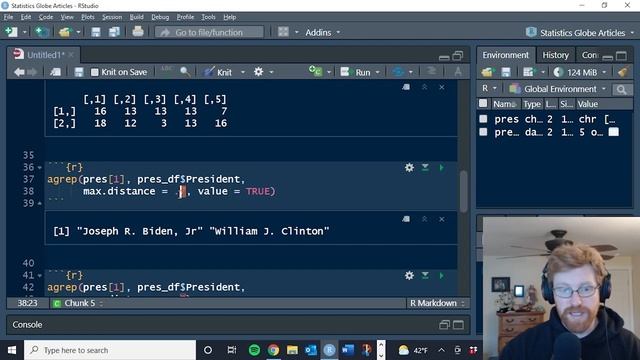Insert a new code chunk icon
640x360 pixels.
tap(316, 71)
